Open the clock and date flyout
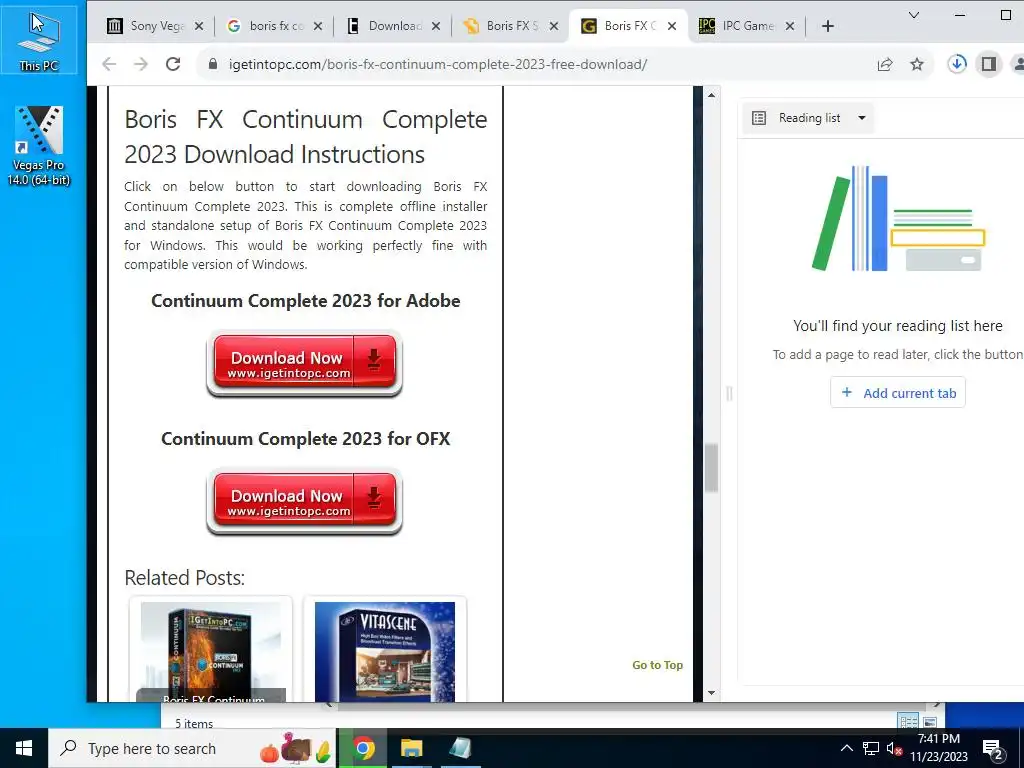This screenshot has width=1024, height=768. pos(939,748)
